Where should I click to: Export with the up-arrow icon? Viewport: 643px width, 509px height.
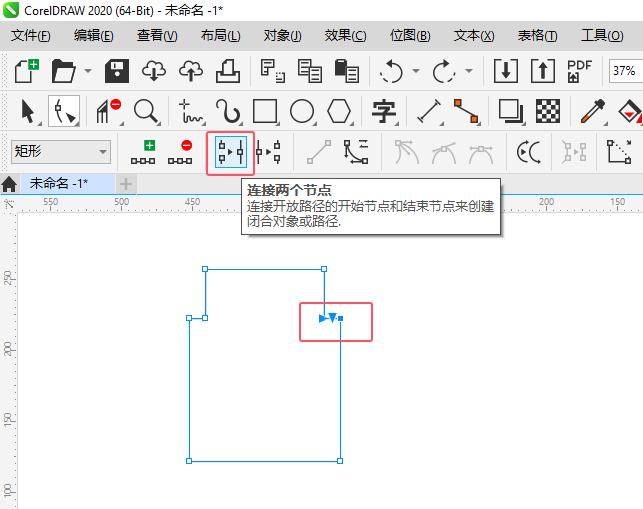pos(543,71)
